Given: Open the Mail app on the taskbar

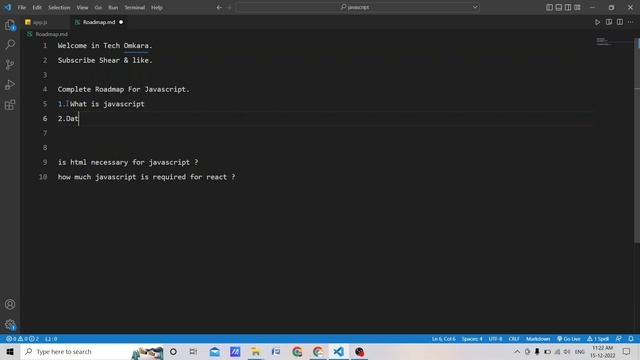Looking at the screenshot, I should 214,351.
